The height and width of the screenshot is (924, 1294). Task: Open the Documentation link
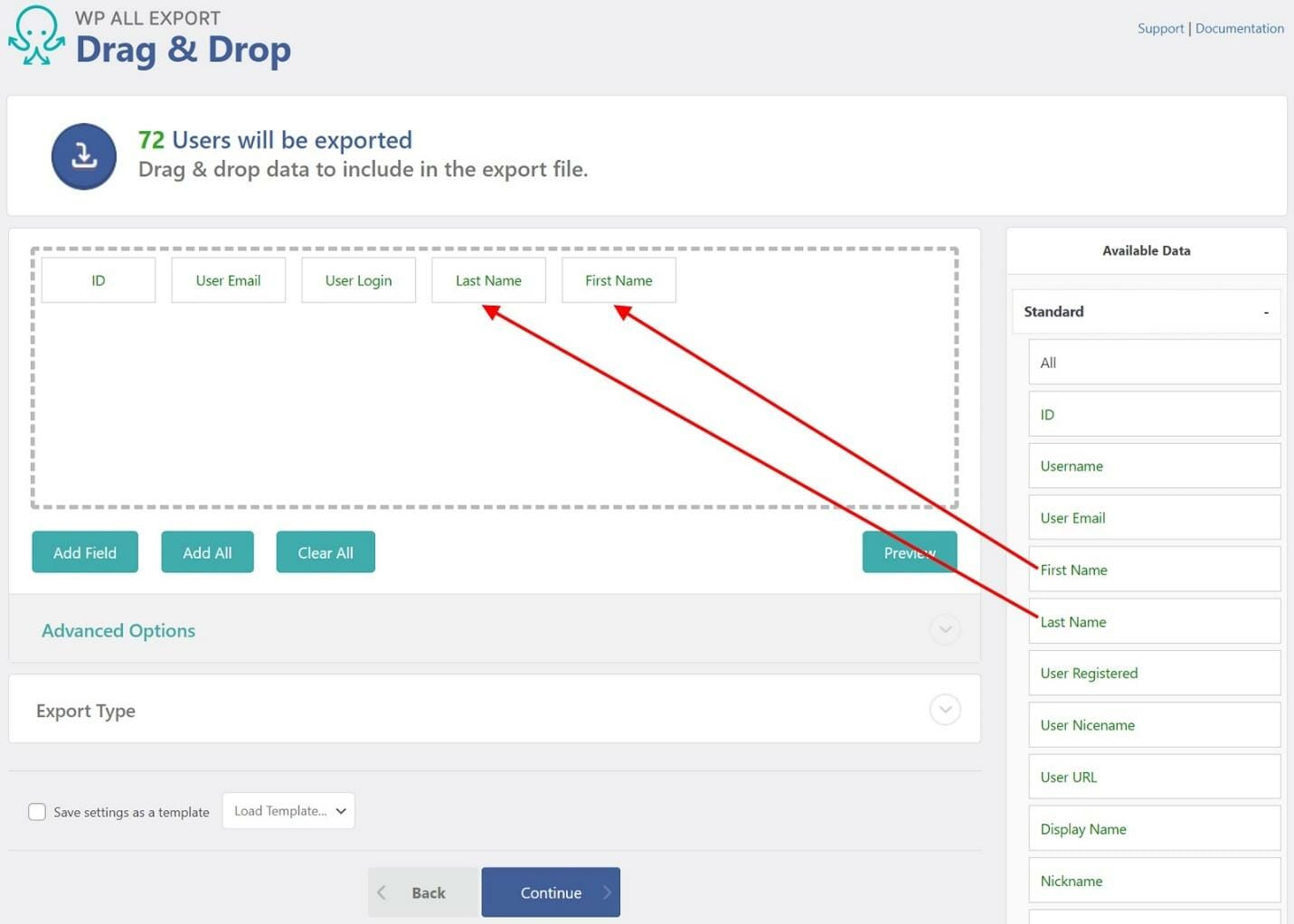[1239, 28]
